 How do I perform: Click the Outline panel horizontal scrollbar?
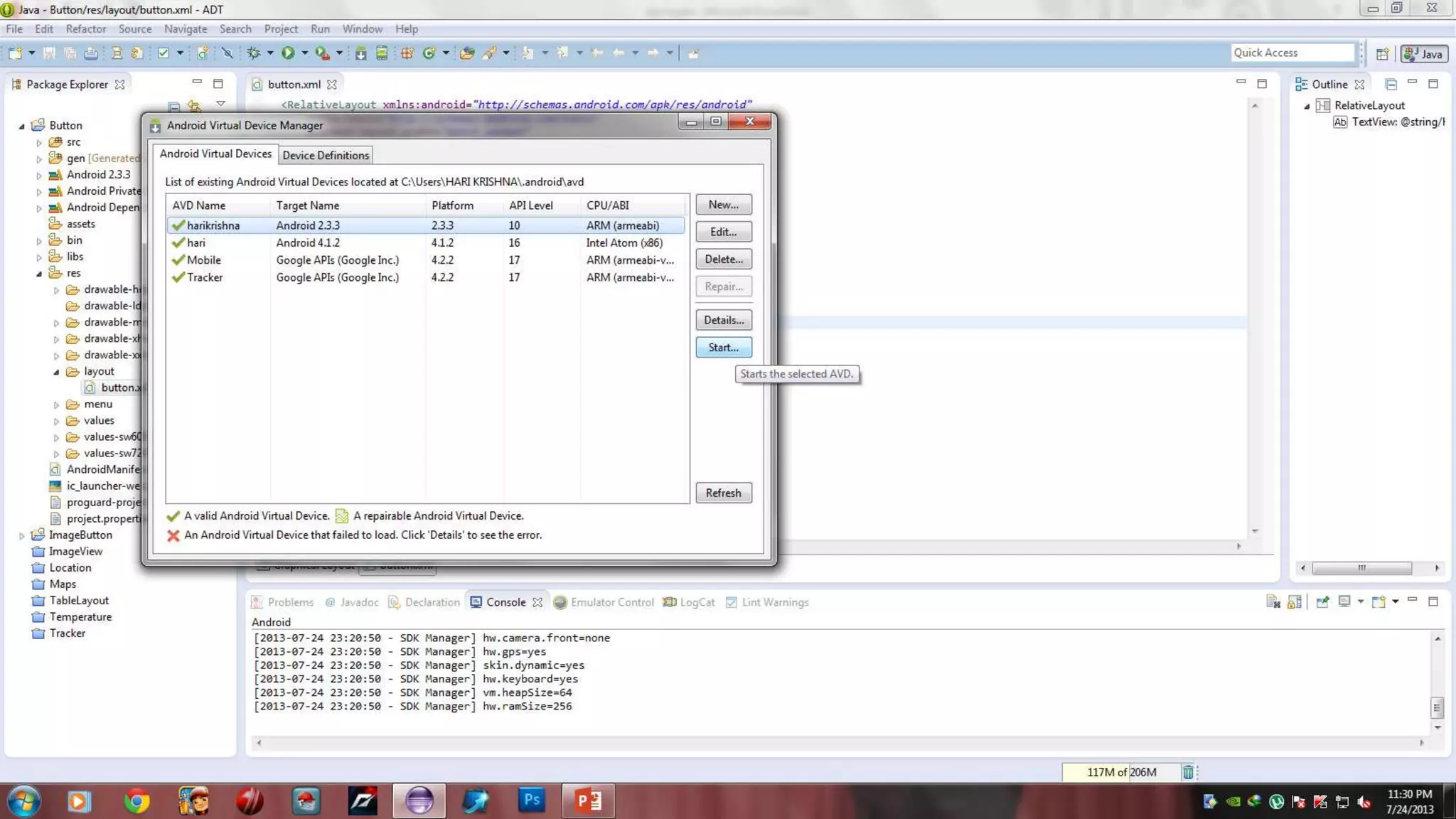[1361, 568]
